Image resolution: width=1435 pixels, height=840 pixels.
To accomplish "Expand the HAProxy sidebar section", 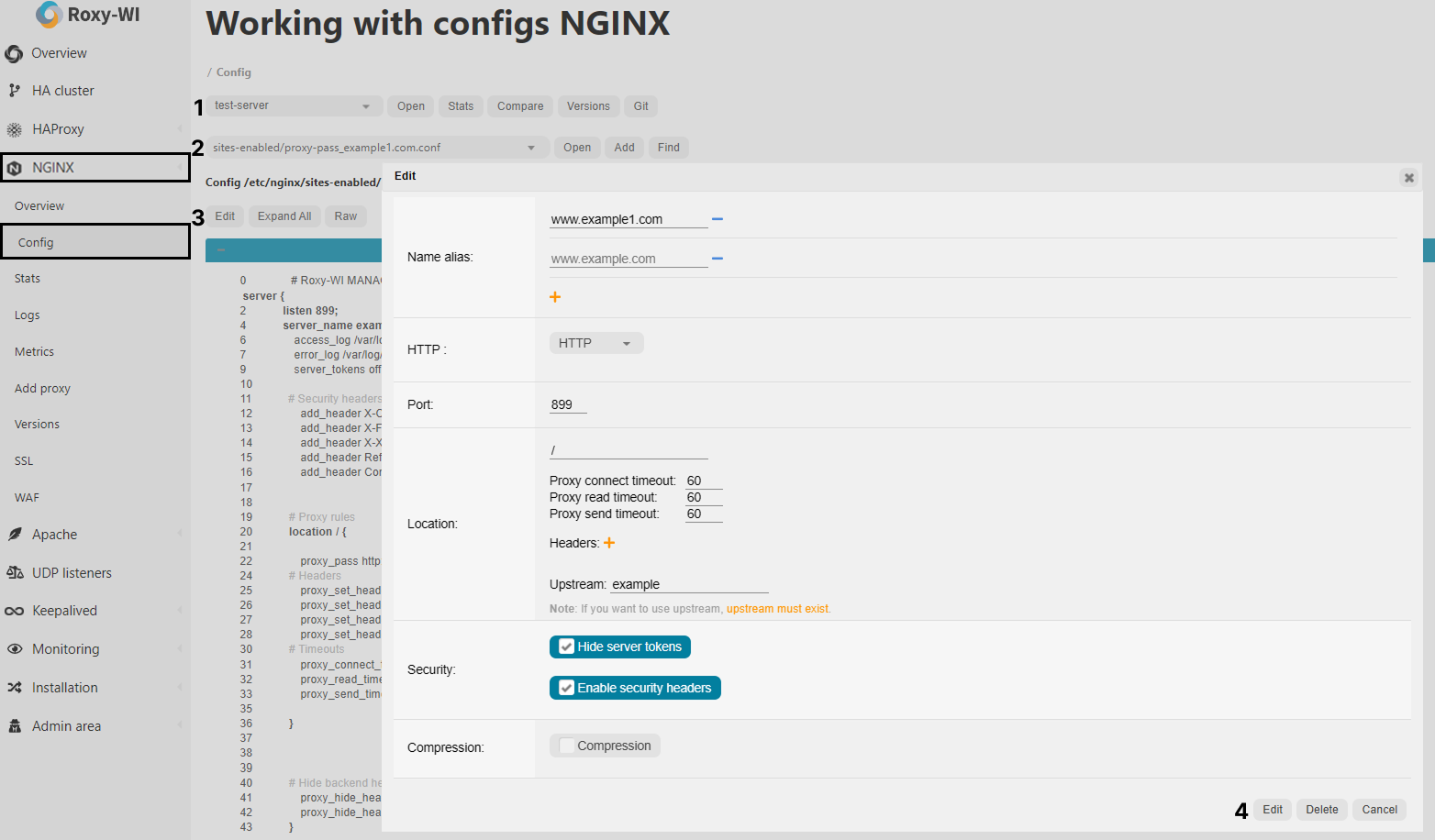I will click(180, 129).
